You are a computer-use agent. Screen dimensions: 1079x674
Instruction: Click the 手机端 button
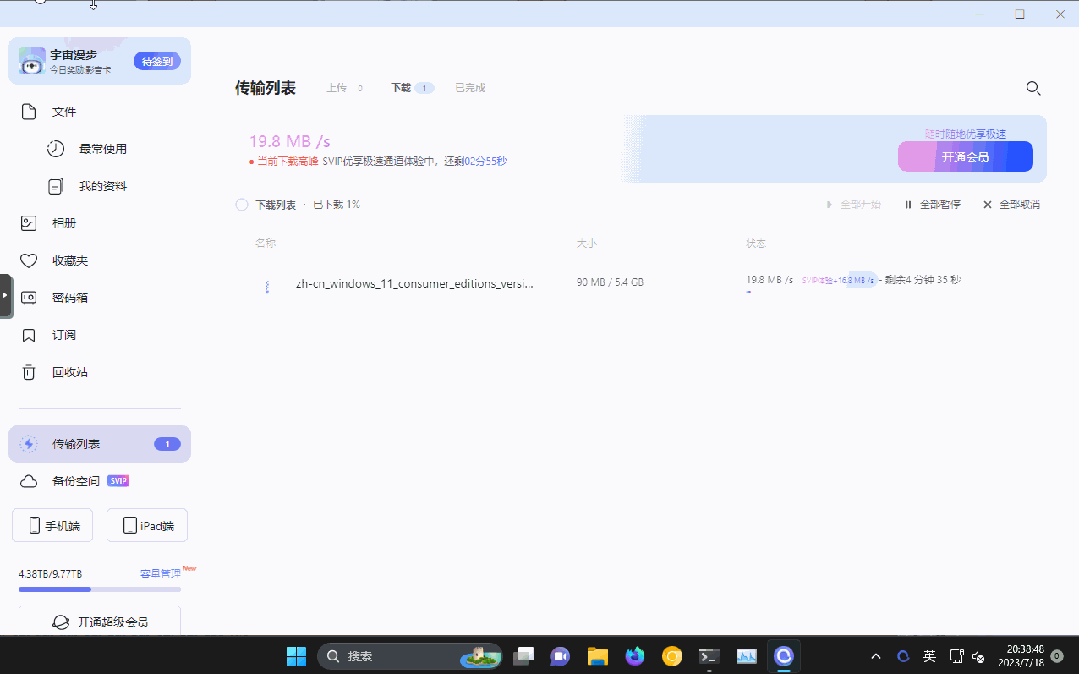click(53, 525)
